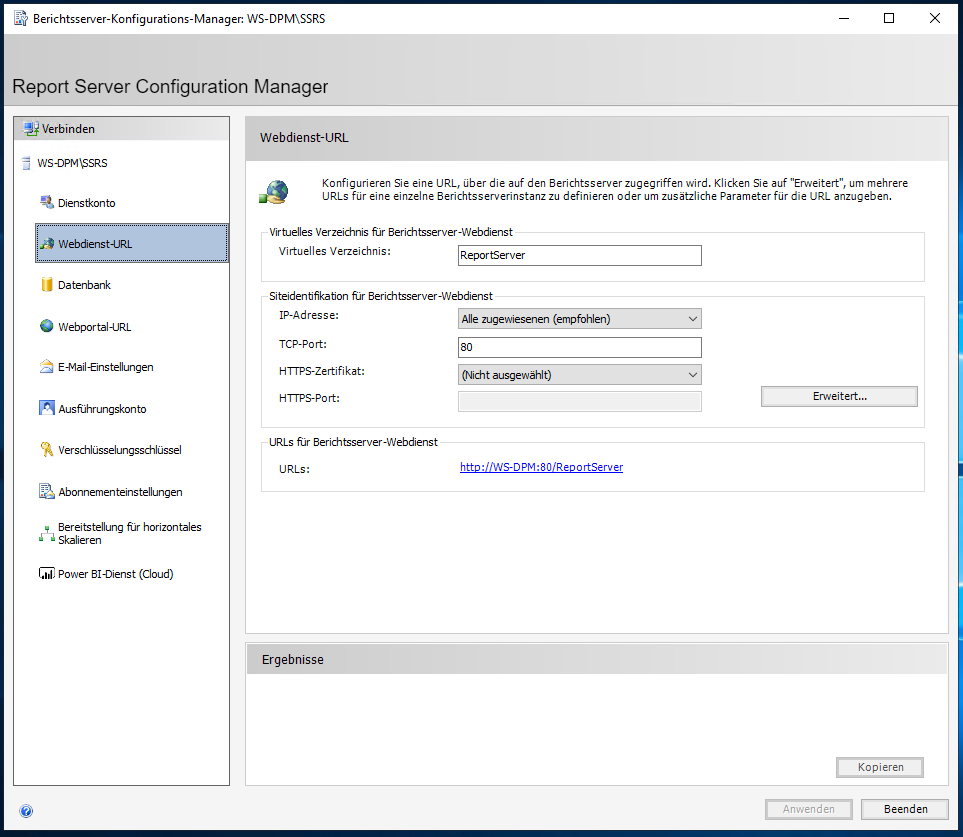Click the Ergebnisse panel header

(596, 659)
